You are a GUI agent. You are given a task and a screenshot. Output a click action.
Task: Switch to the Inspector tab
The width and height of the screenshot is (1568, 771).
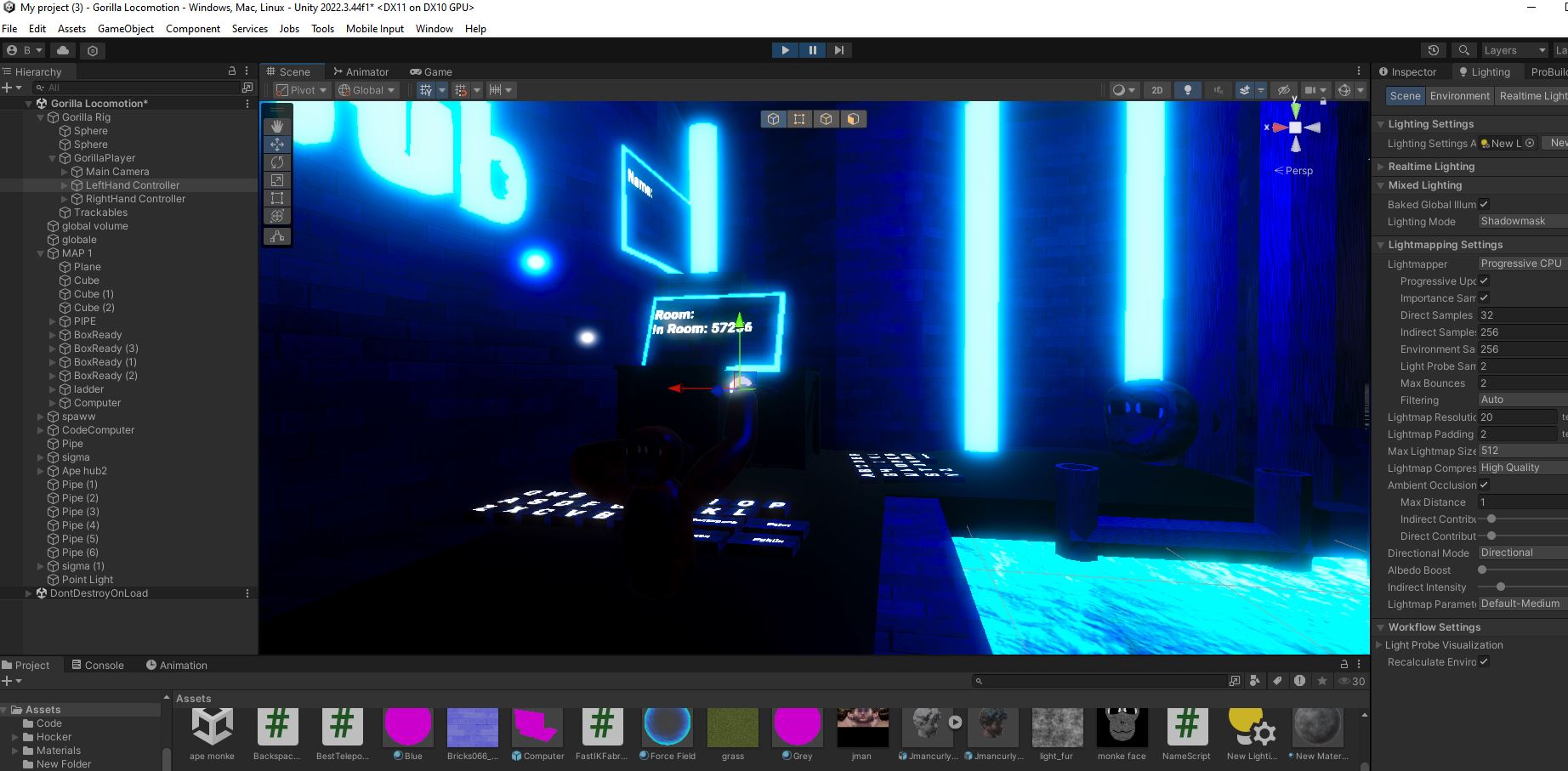pos(1408,72)
